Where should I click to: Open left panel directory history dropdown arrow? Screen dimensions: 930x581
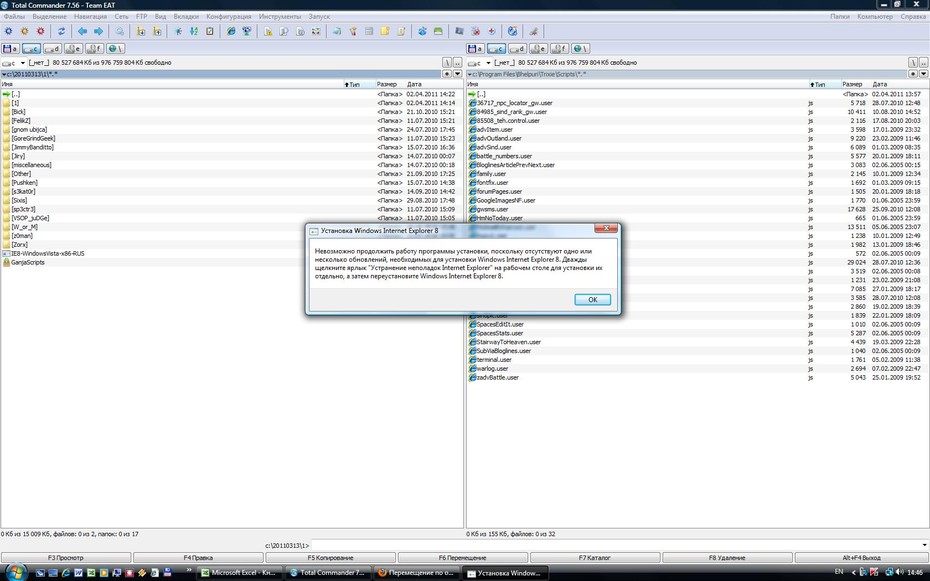tap(457, 74)
